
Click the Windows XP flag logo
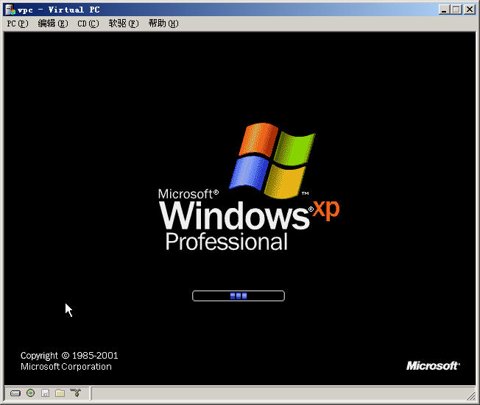click(272, 160)
